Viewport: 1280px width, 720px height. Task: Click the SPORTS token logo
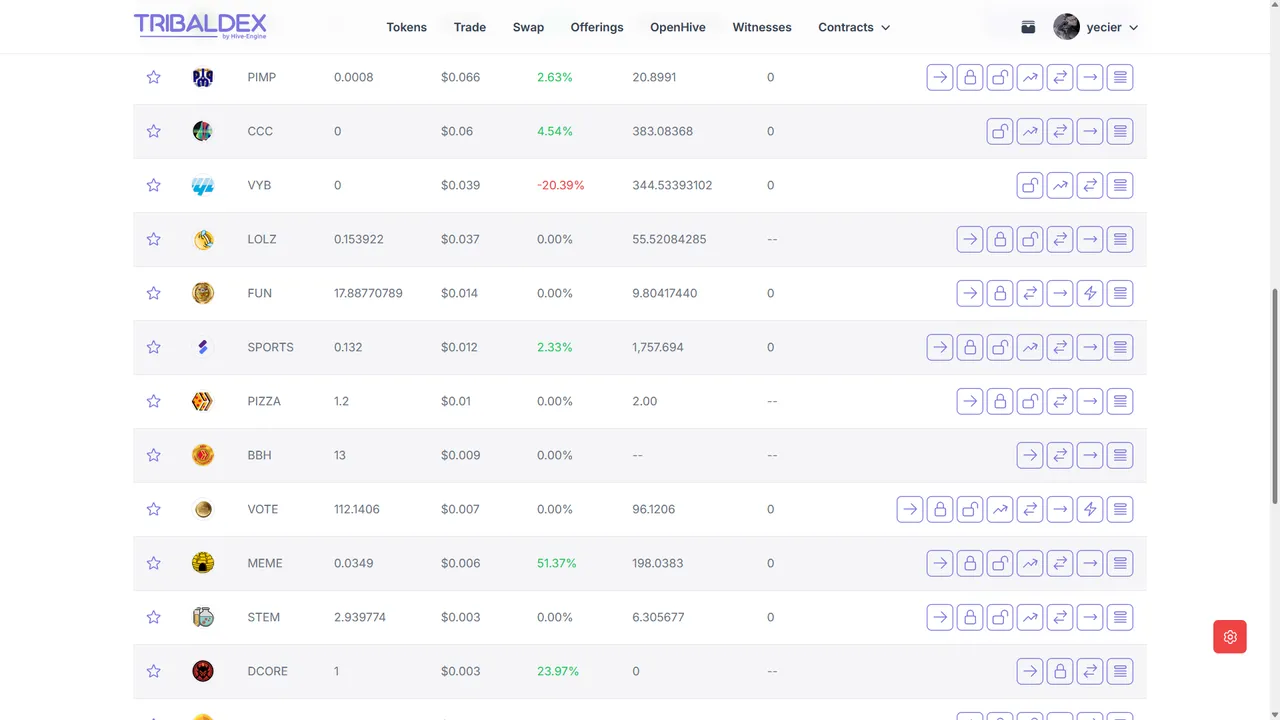click(203, 347)
